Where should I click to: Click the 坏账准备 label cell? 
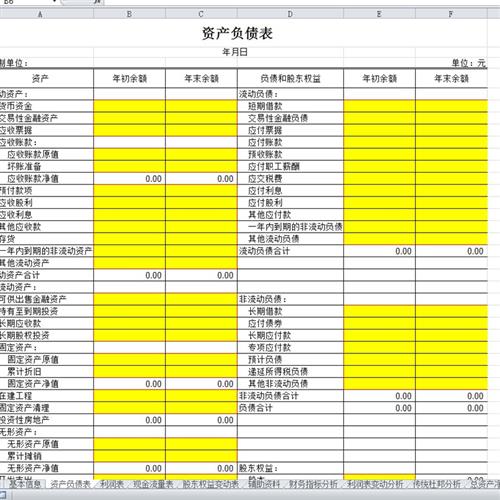pyautogui.click(x=47, y=166)
